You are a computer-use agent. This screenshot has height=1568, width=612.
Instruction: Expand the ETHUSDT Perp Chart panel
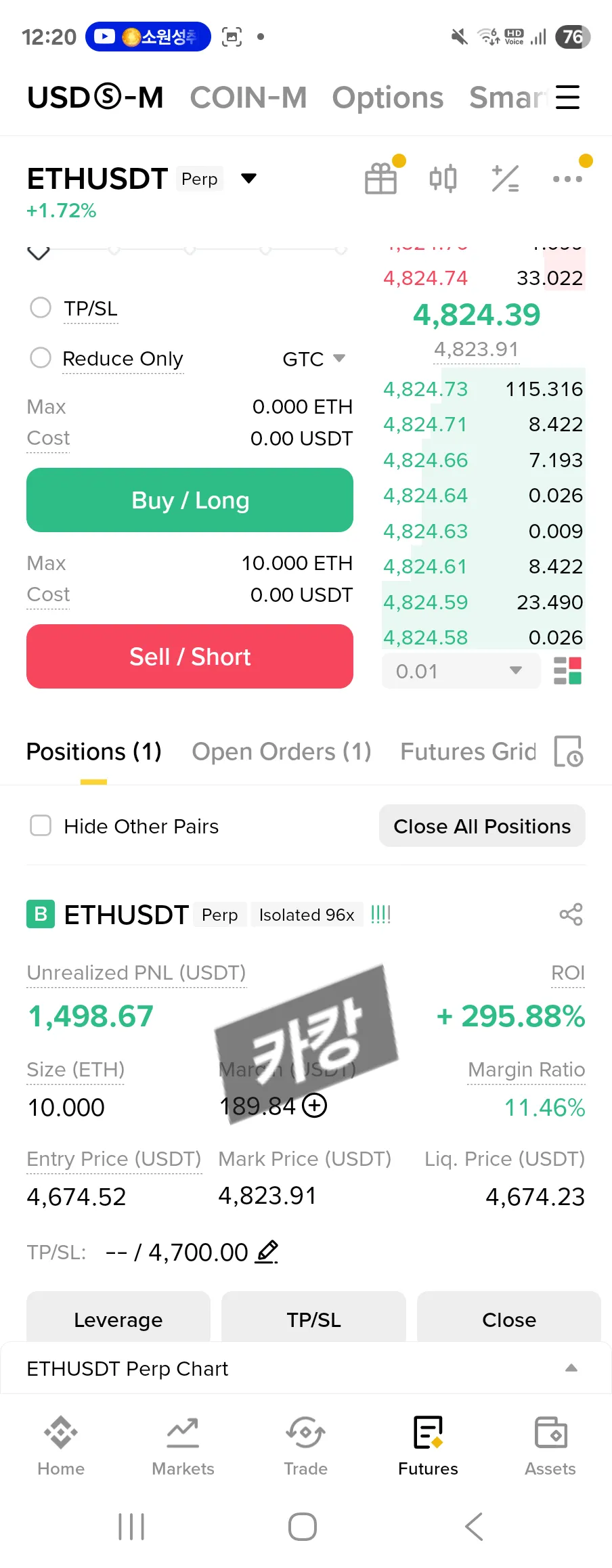click(571, 1368)
